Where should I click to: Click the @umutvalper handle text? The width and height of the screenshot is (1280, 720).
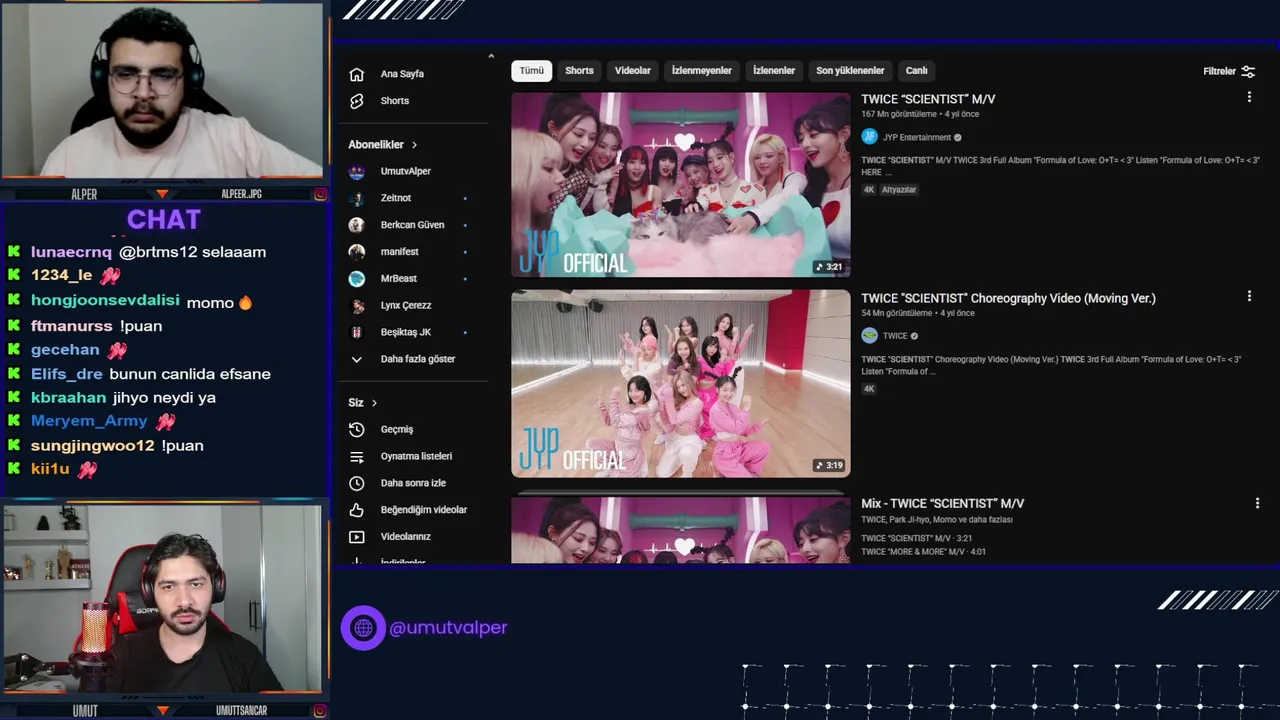click(x=448, y=628)
